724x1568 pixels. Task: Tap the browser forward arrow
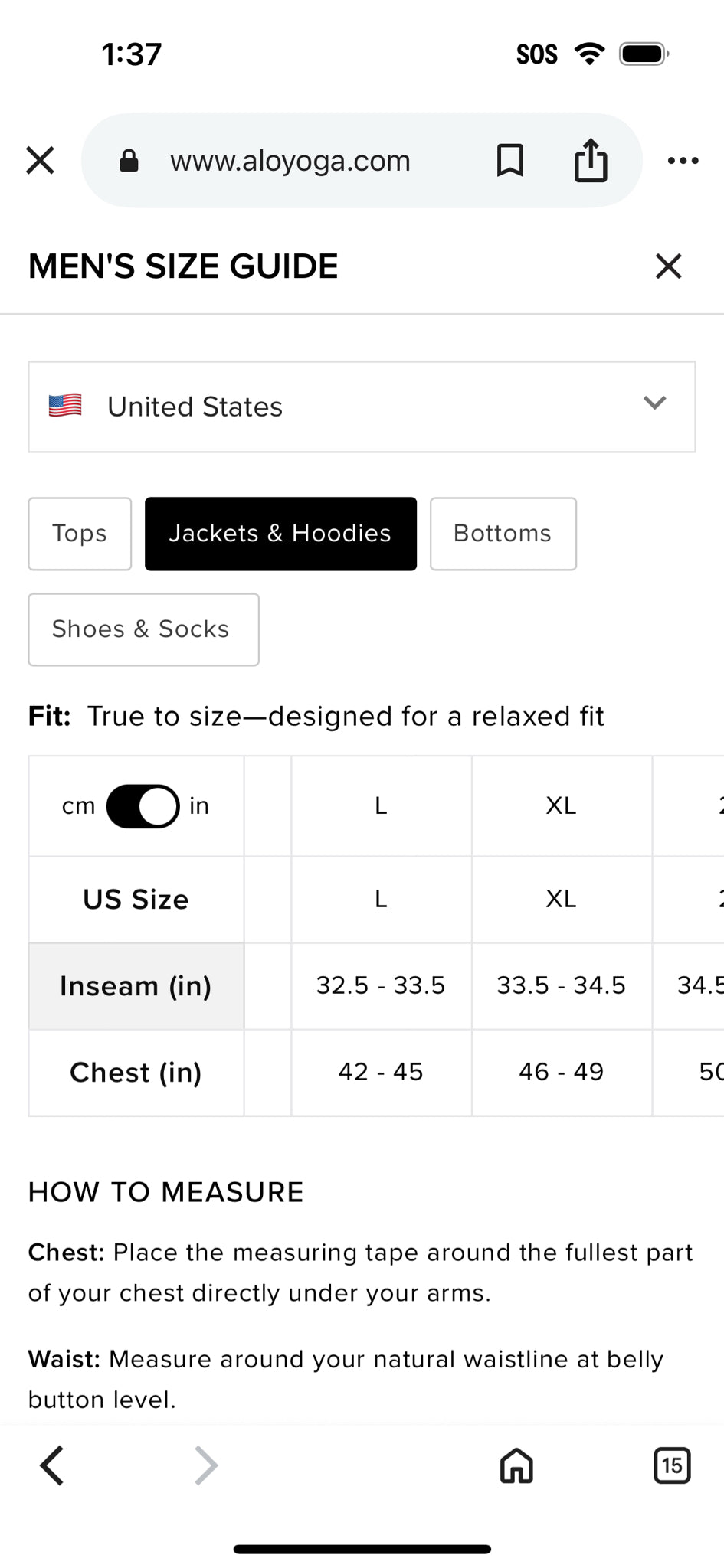pos(206,1465)
